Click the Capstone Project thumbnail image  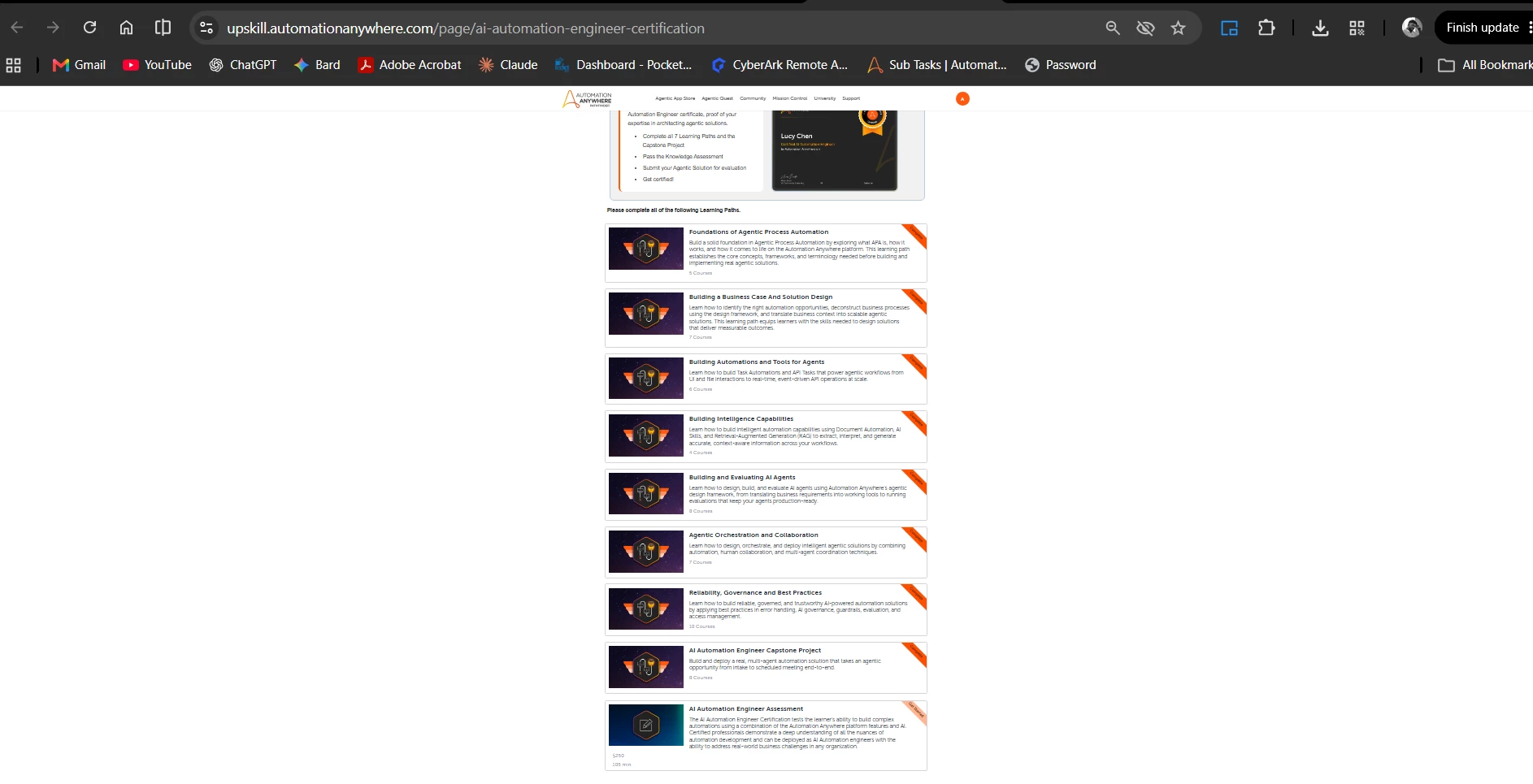click(646, 667)
